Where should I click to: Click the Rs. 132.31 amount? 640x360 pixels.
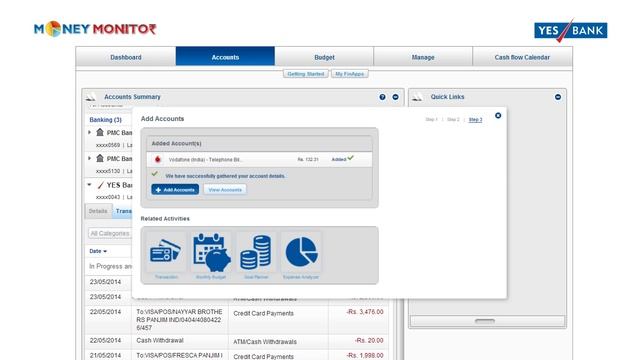[x=308, y=160]
